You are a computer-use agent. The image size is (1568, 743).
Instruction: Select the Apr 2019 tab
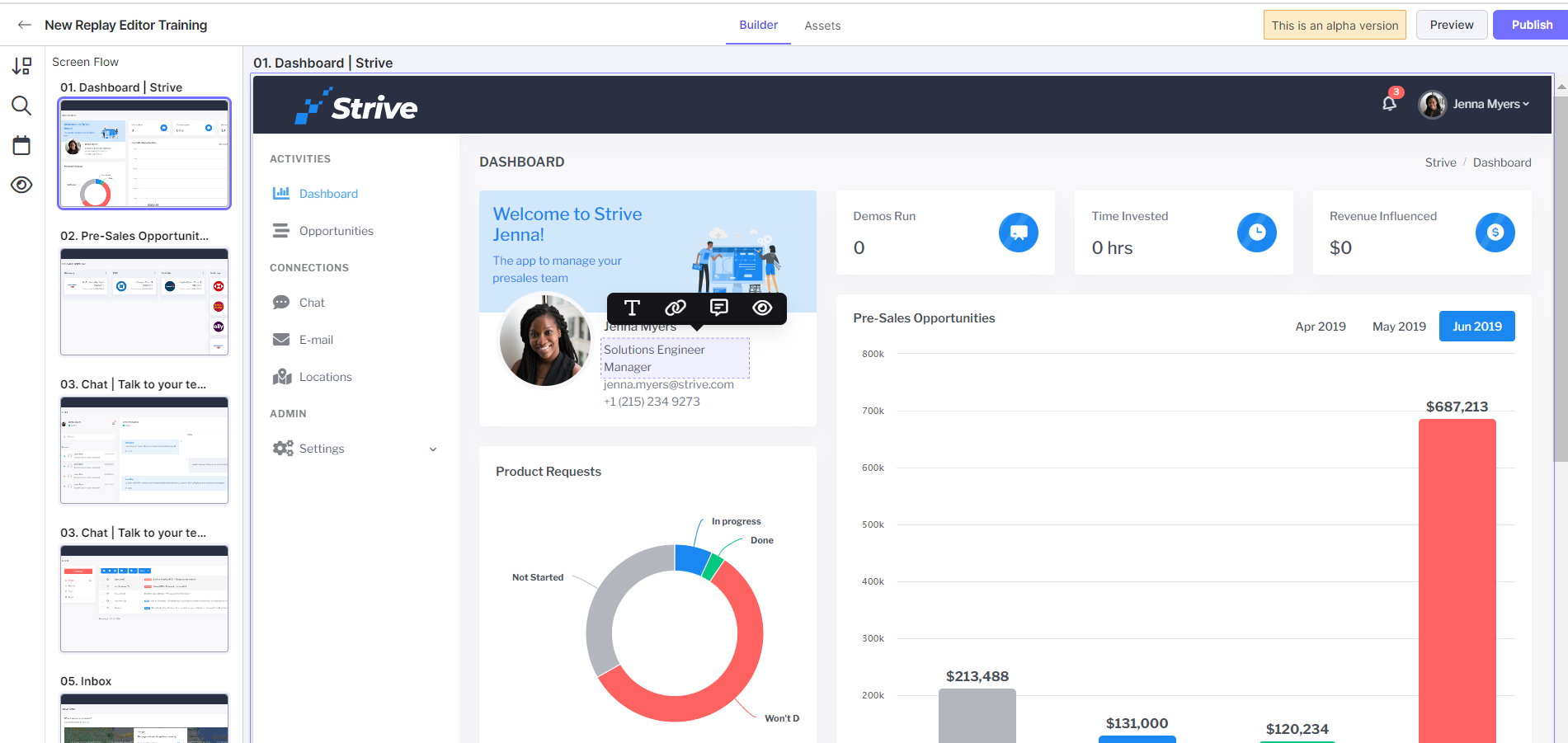[x=1321, y=327]
